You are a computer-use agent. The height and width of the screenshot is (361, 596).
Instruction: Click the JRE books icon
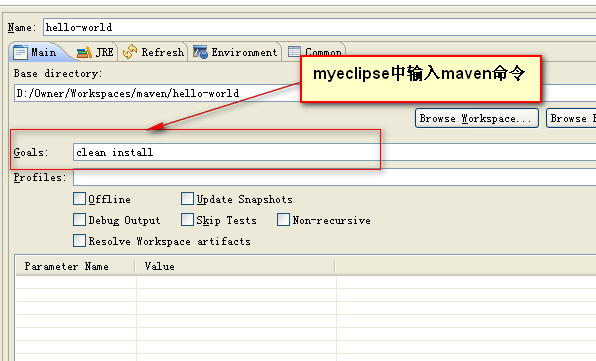pos(84,52)
